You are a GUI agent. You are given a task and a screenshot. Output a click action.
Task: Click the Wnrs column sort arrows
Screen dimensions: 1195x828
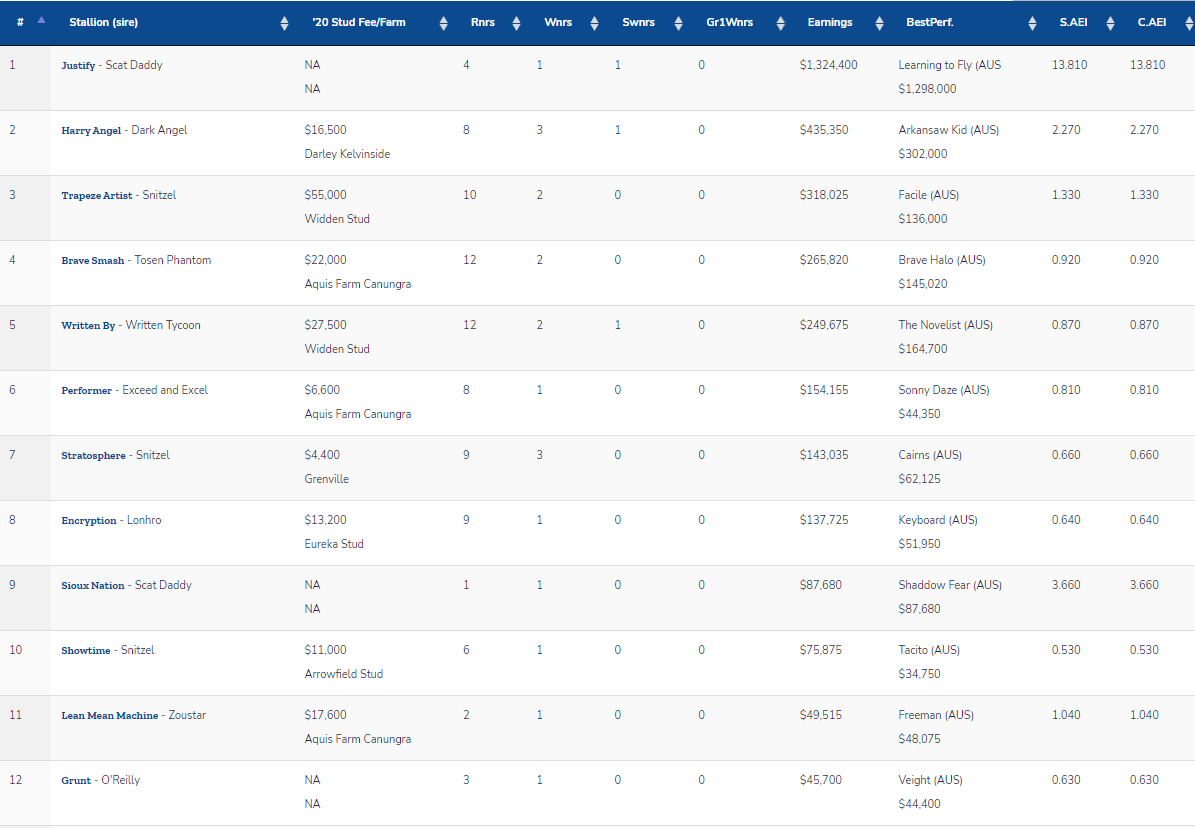(594, 23)
